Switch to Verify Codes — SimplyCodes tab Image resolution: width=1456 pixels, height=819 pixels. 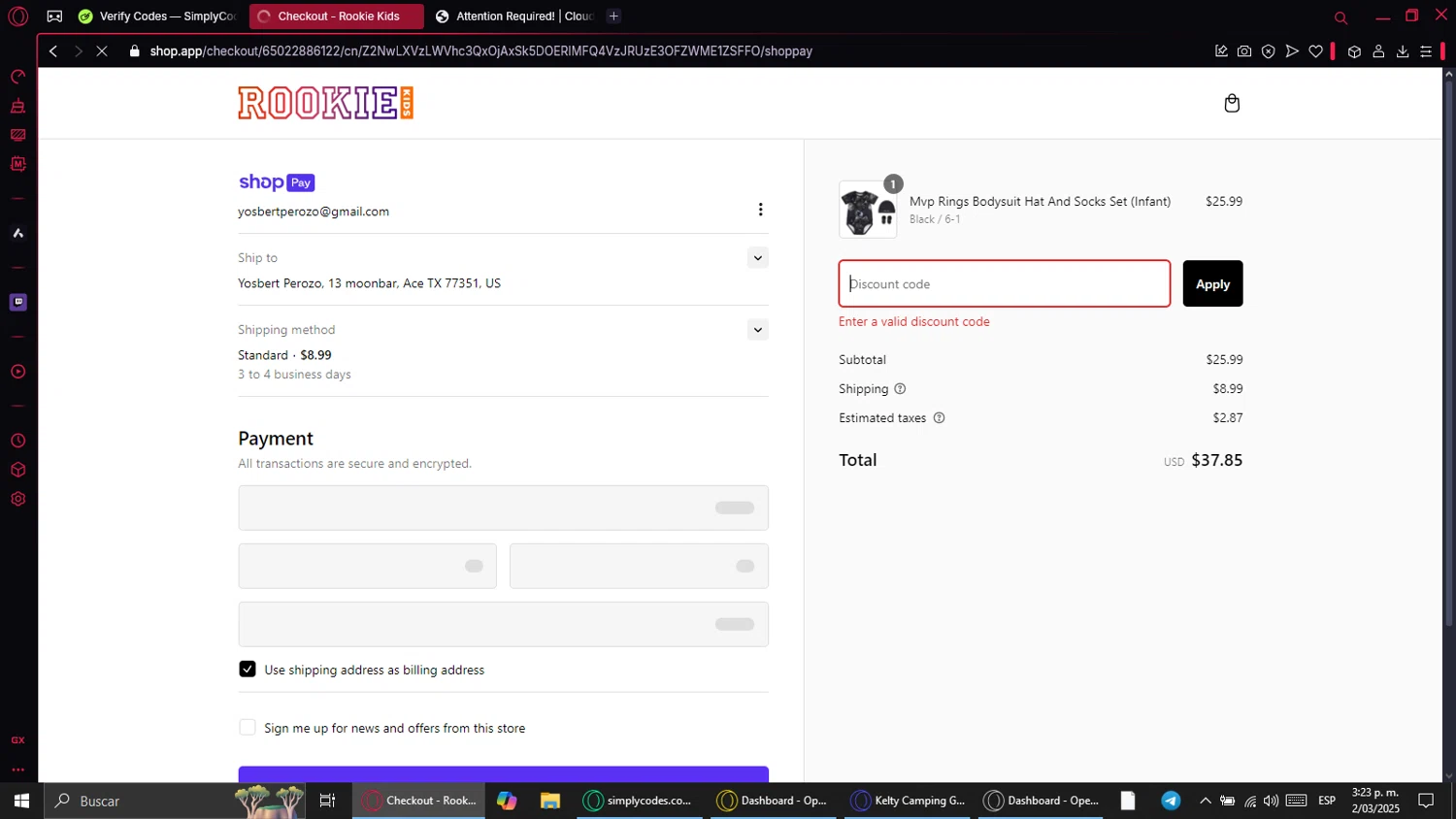(x=157, y=16)
